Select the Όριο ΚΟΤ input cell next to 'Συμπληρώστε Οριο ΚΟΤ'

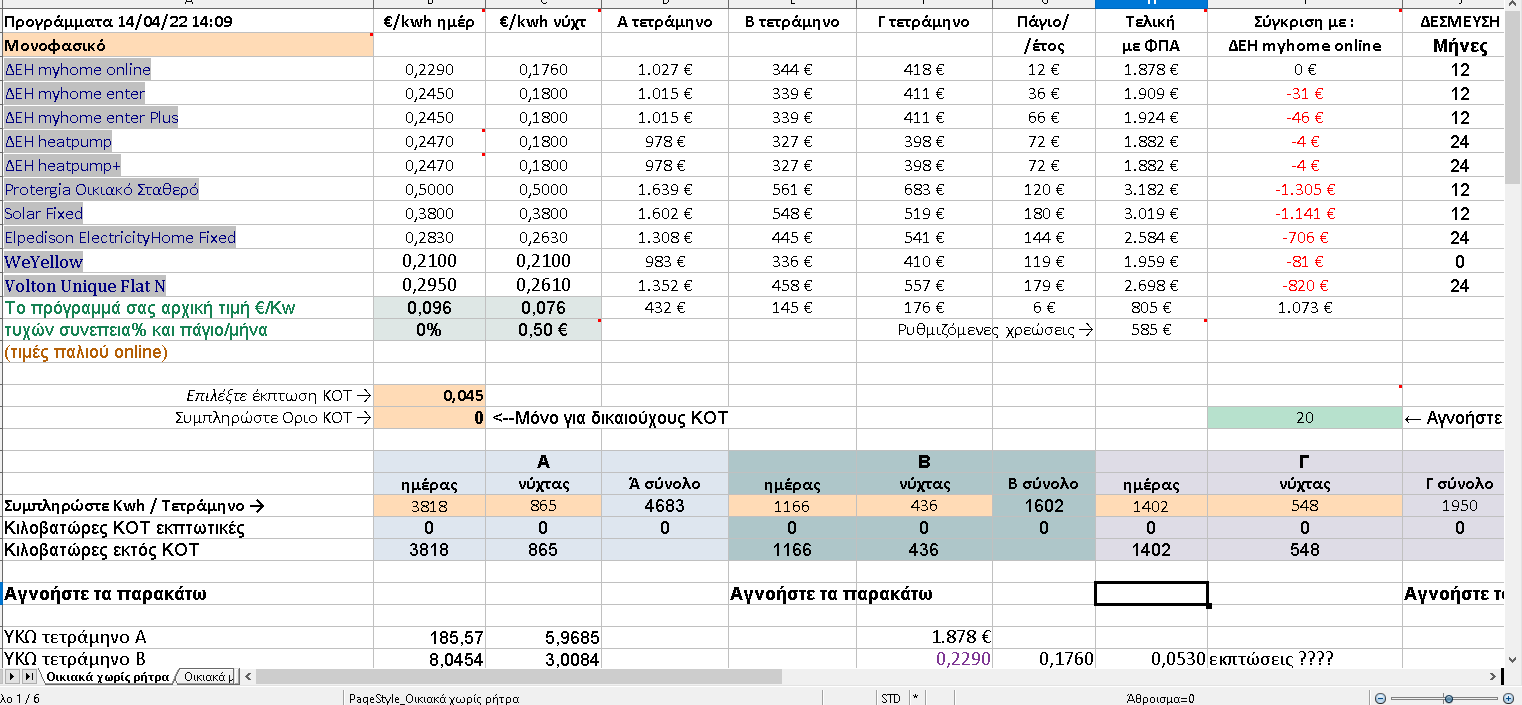pyautogui.click(x=429, y=418)
